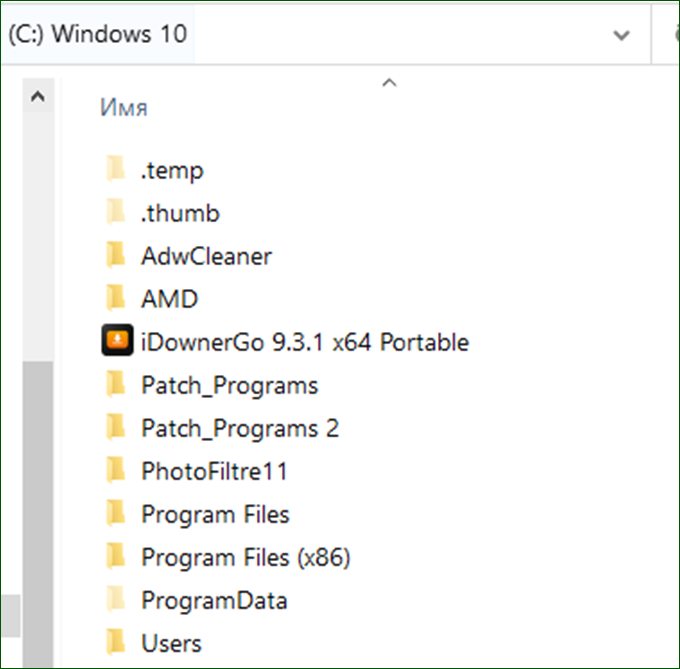Select the Patch_Programs folder icon
680x669 pixels.
[x=116, y=383]
